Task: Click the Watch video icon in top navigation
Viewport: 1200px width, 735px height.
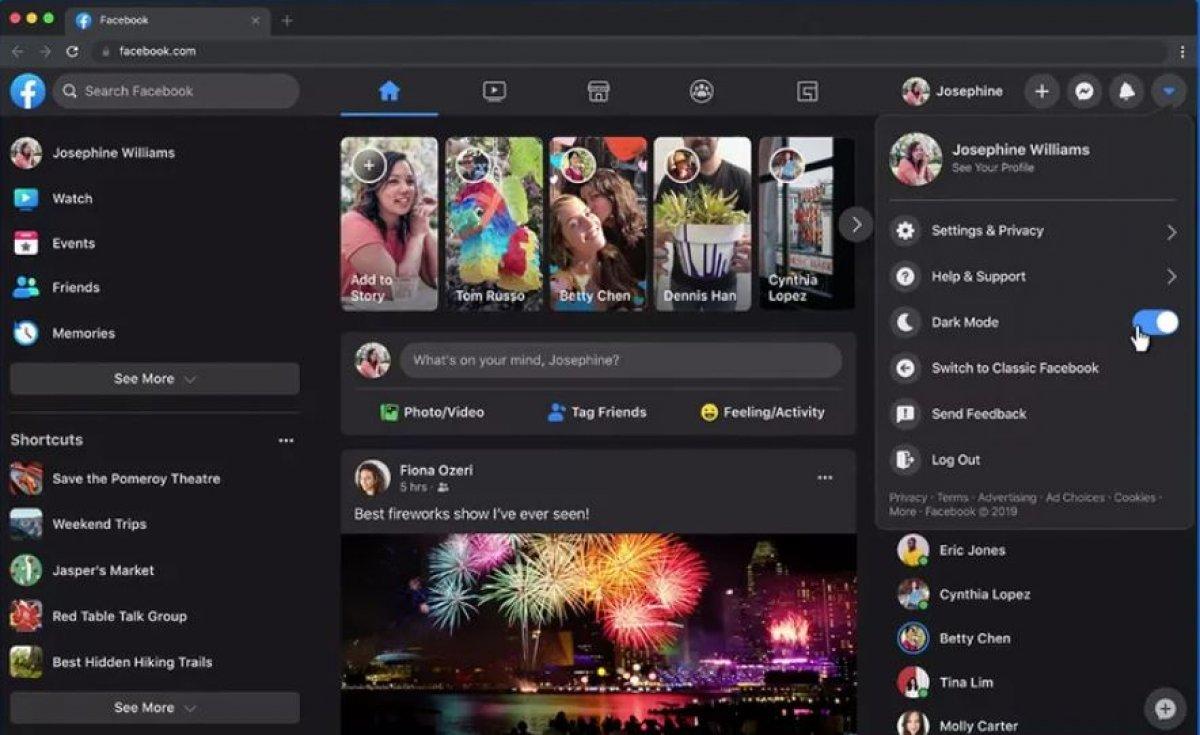Action: [x=494, y=91]
